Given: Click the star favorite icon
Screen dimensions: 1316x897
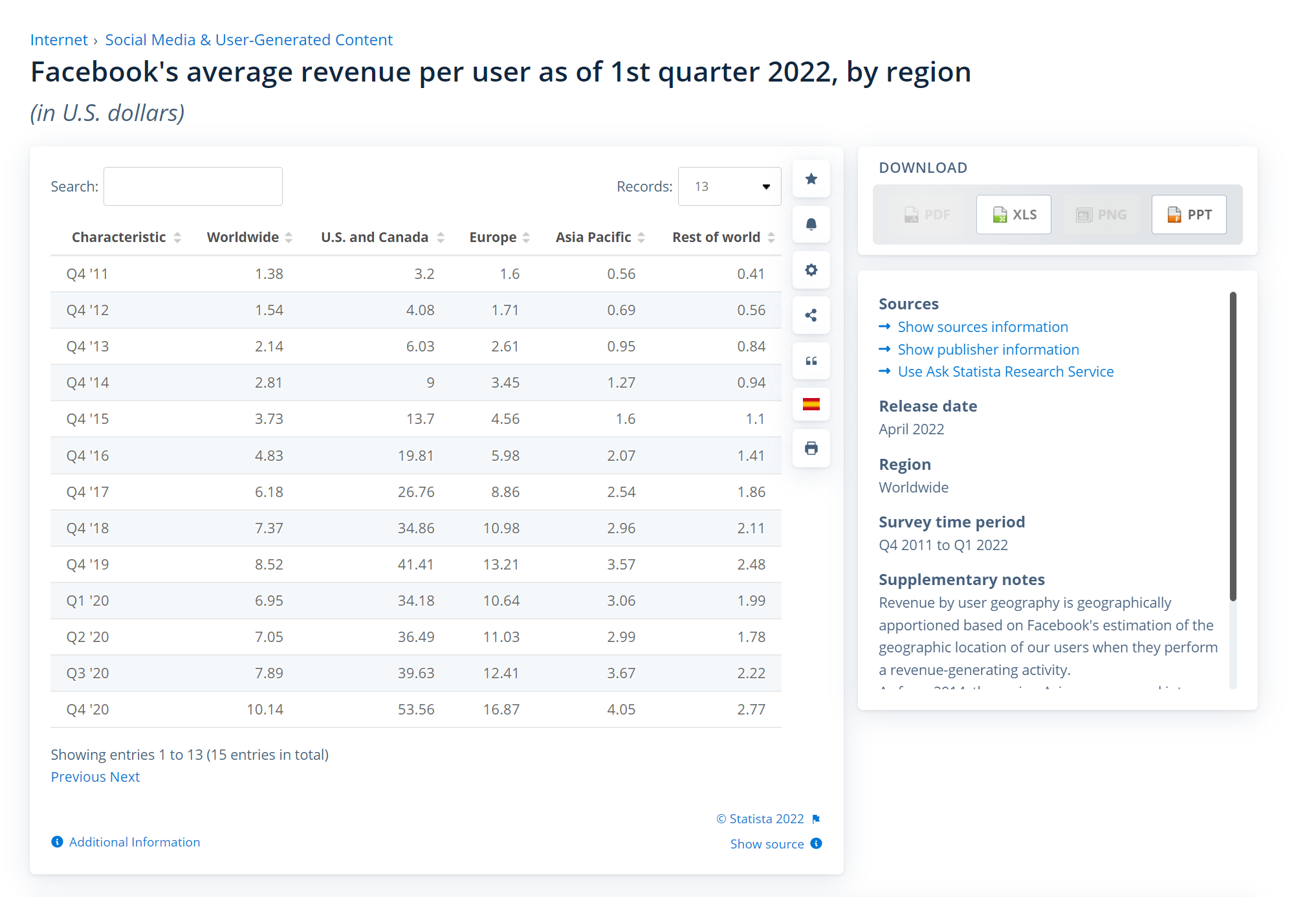Looking at the screenshot, I should (811, 179).
